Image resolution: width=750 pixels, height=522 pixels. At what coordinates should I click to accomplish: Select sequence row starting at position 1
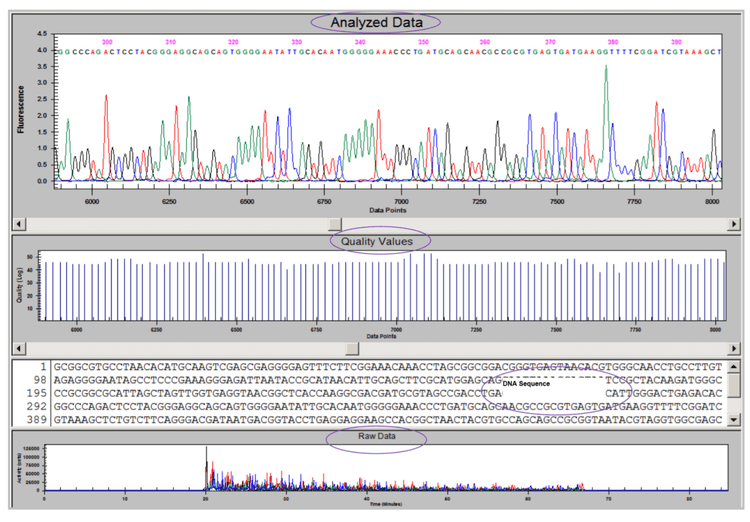click(380, 366)
